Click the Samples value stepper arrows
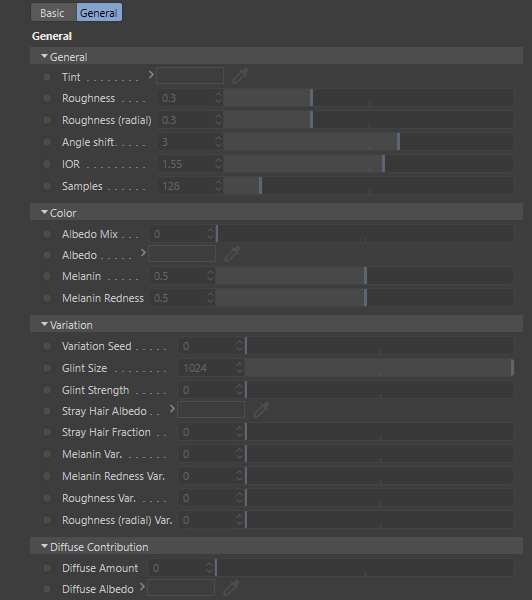Image resolution: width=532 pixels, height=600 pixels. tap(218, 186)
